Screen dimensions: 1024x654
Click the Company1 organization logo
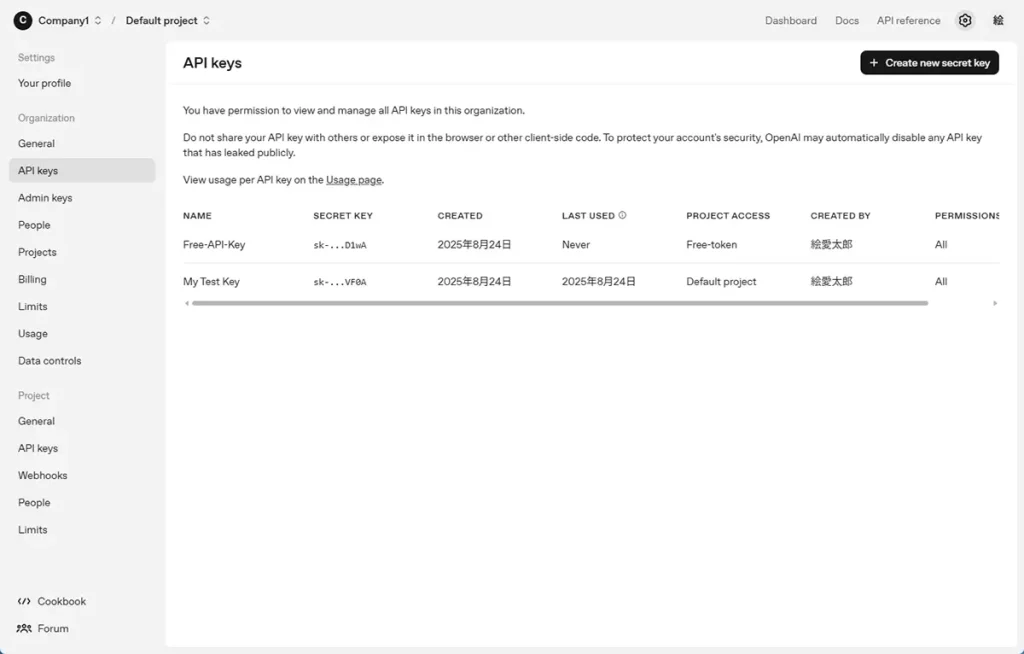point(23,21)
